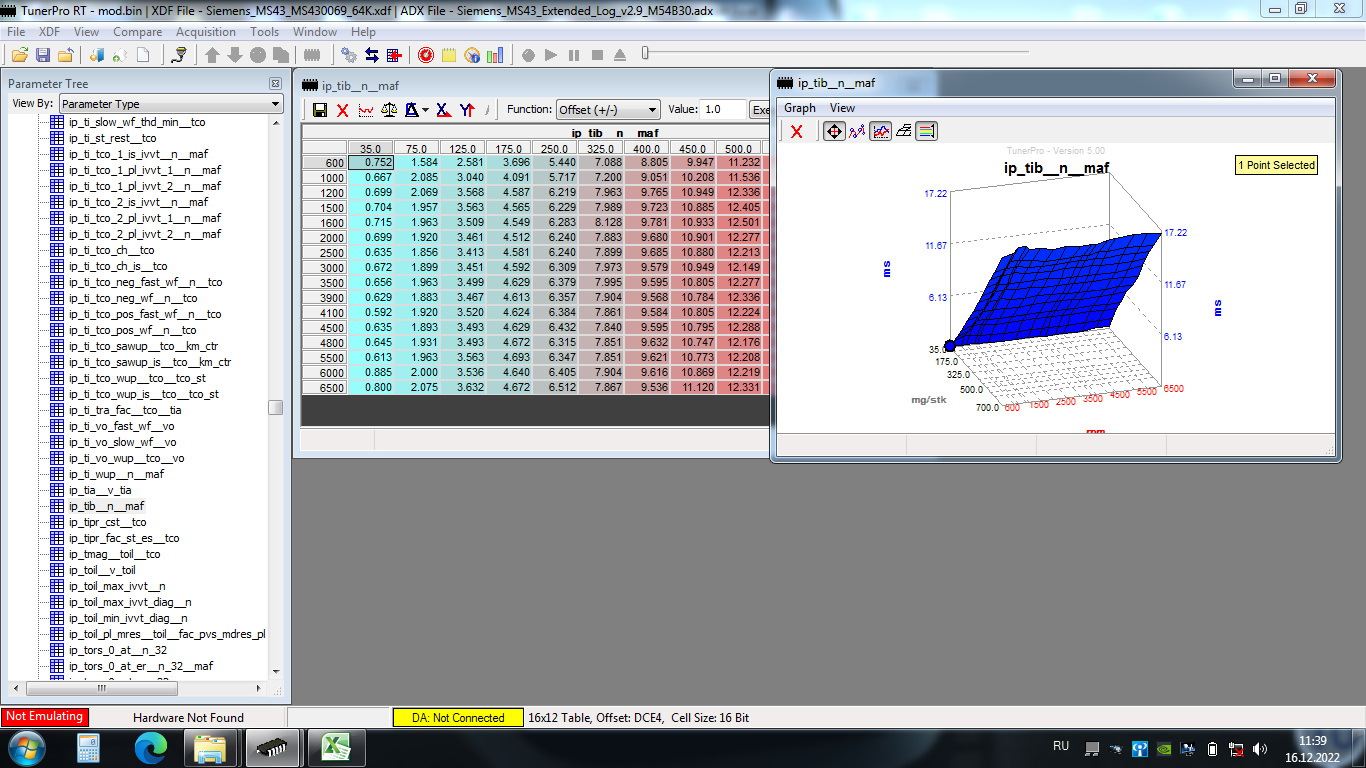
Task: Click the red X in the table editor toolbar
Action: [x=343, y=110]
